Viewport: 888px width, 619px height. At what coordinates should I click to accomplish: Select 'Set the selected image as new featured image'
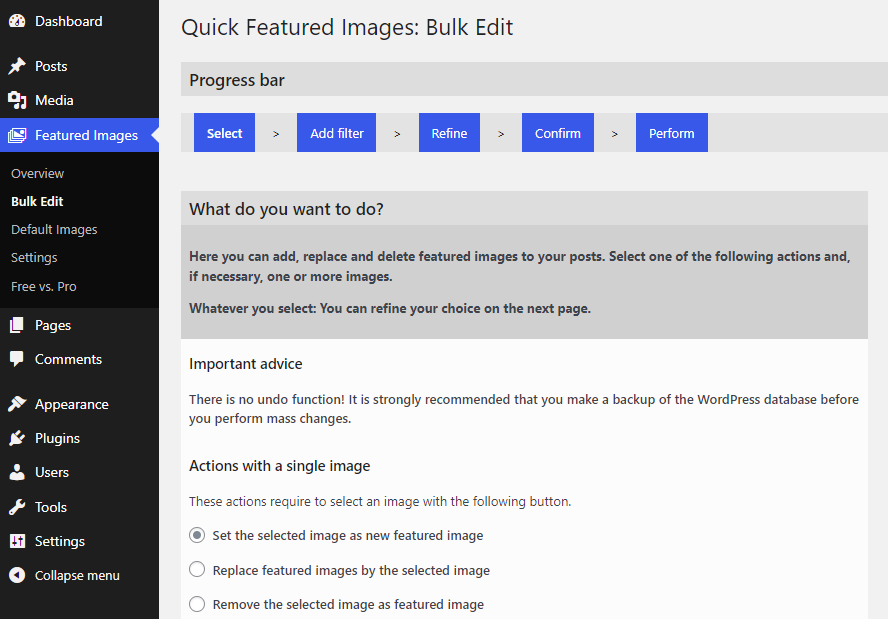(197, 535)
